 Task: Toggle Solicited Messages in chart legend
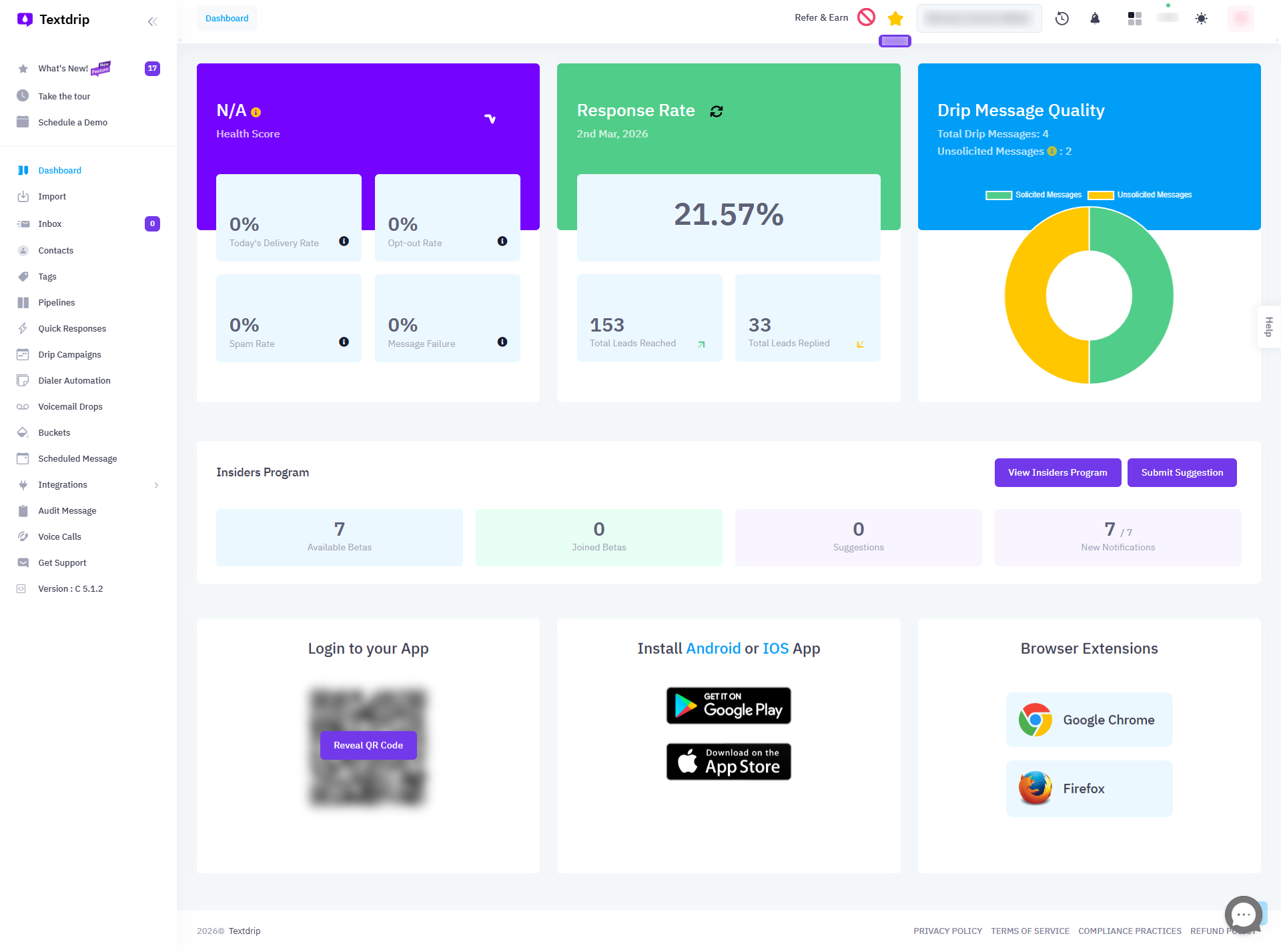tap(1033, 195)
